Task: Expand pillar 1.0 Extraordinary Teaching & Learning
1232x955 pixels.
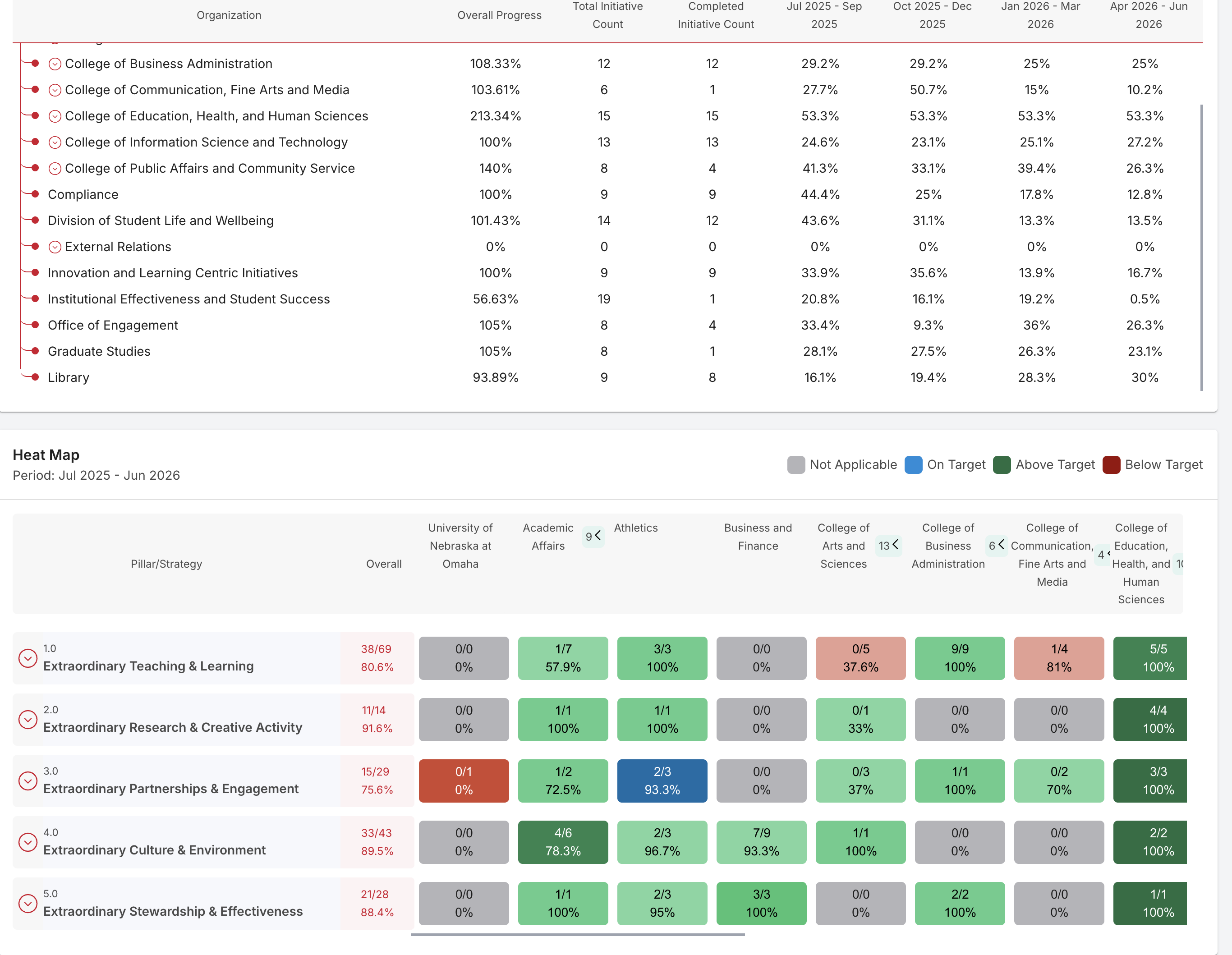Action: pos(28,658)
